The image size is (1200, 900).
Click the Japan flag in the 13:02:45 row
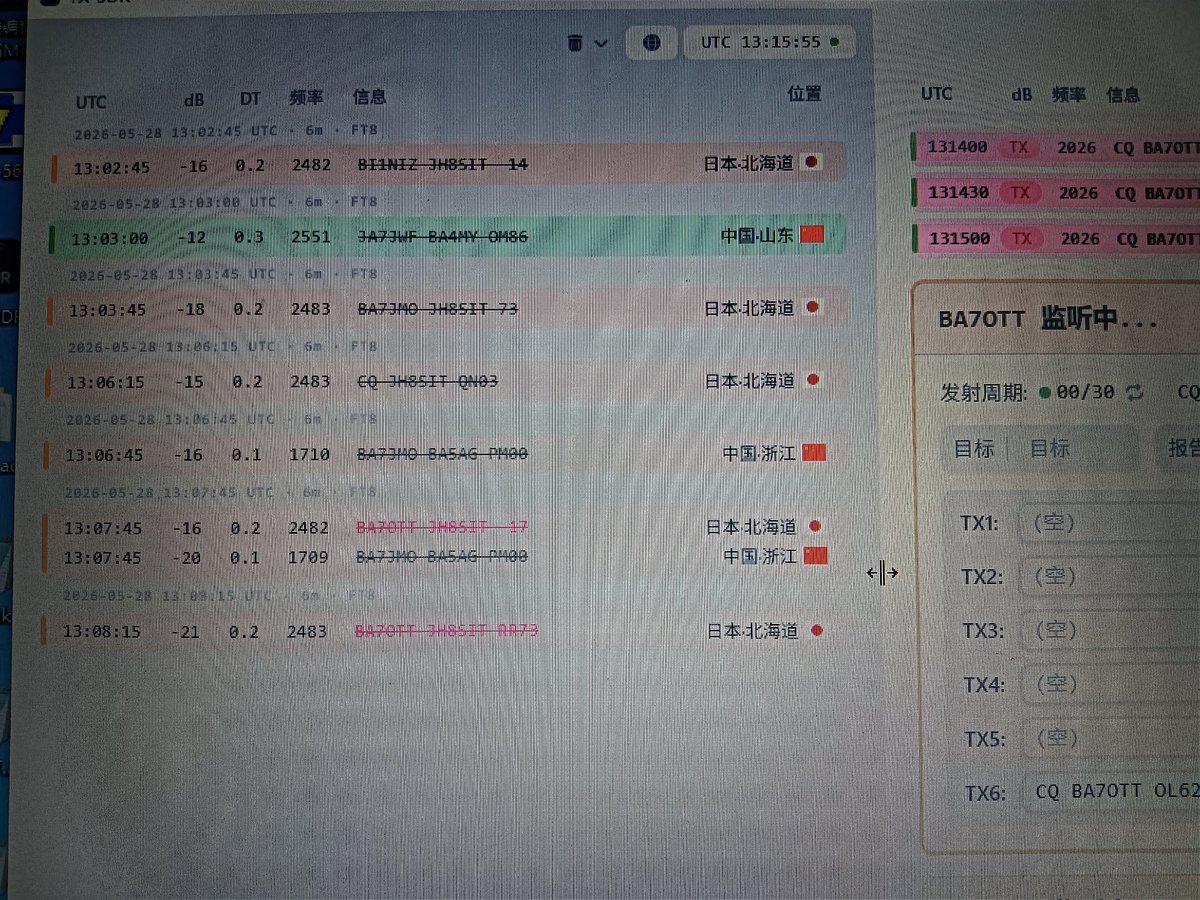coord(812,162)
